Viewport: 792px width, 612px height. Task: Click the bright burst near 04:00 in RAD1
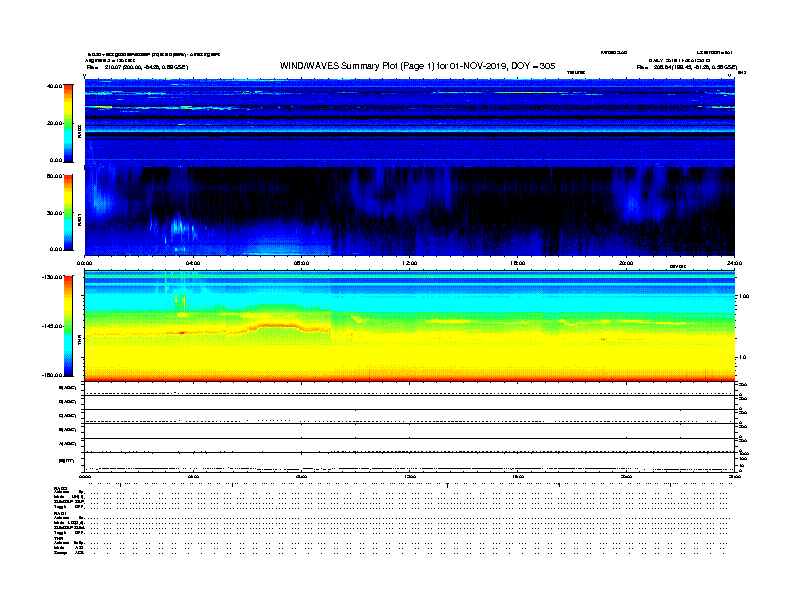pyautogui.click(x=178, y=226)
